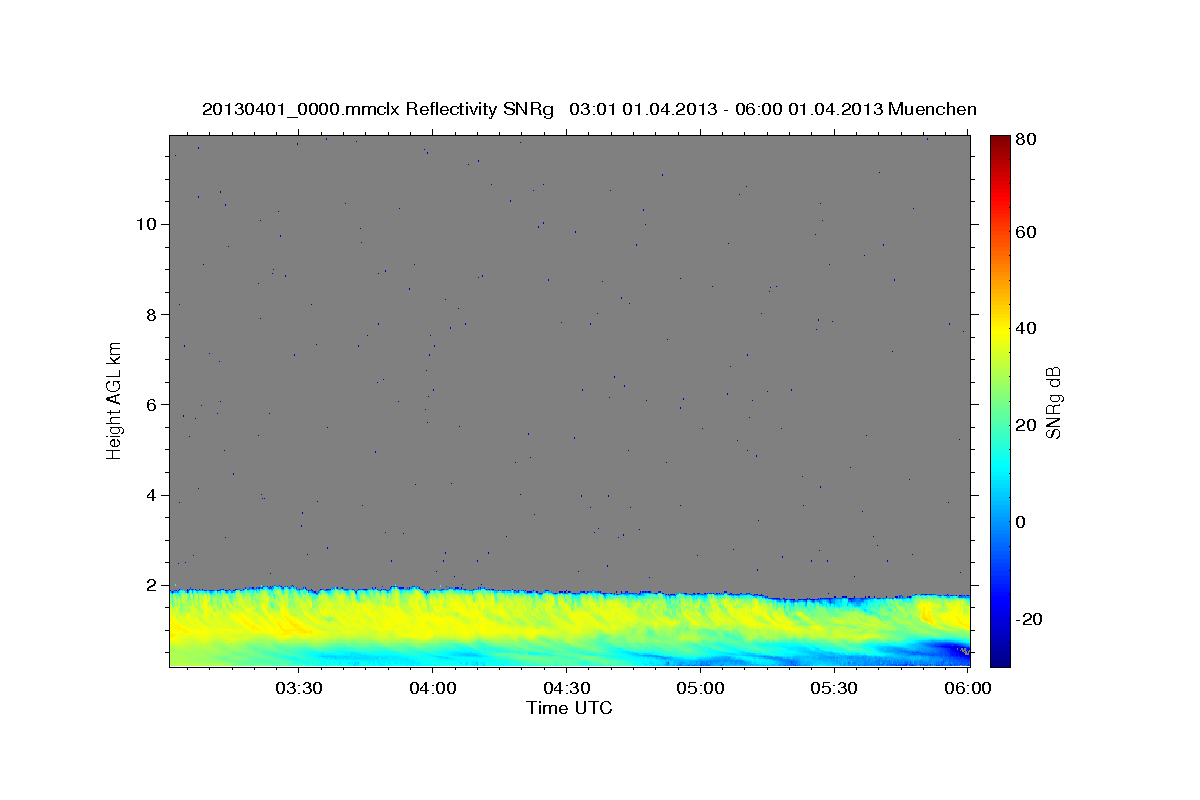Click the colorbar value 80
Image resolution: width=1200 pixels, height=800 pixels.
(x=1024, y=140)
